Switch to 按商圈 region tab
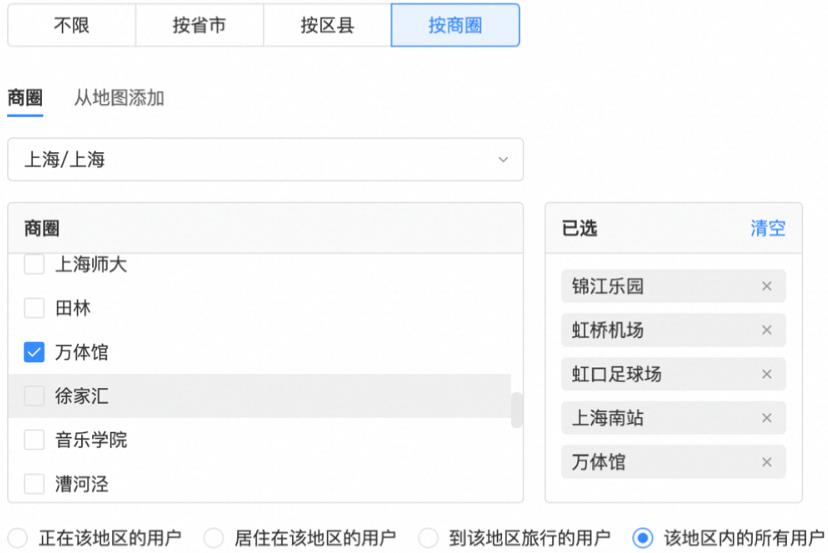828x553 pixels. click(455, 25)
